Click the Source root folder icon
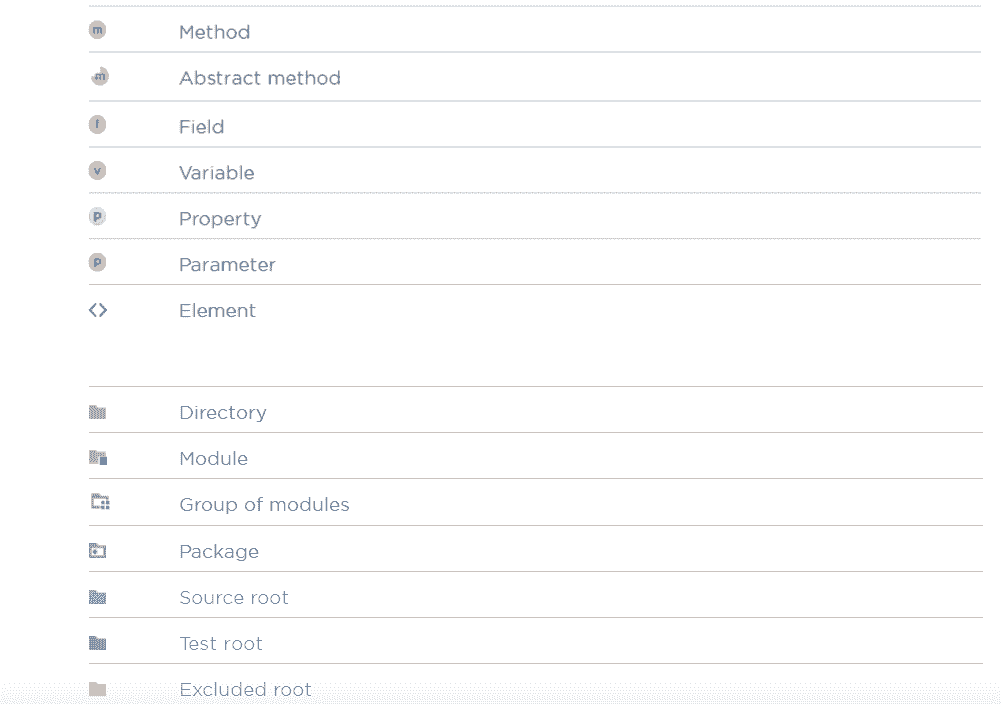This screenshot has width=1001, height=704. pos(97,597)
